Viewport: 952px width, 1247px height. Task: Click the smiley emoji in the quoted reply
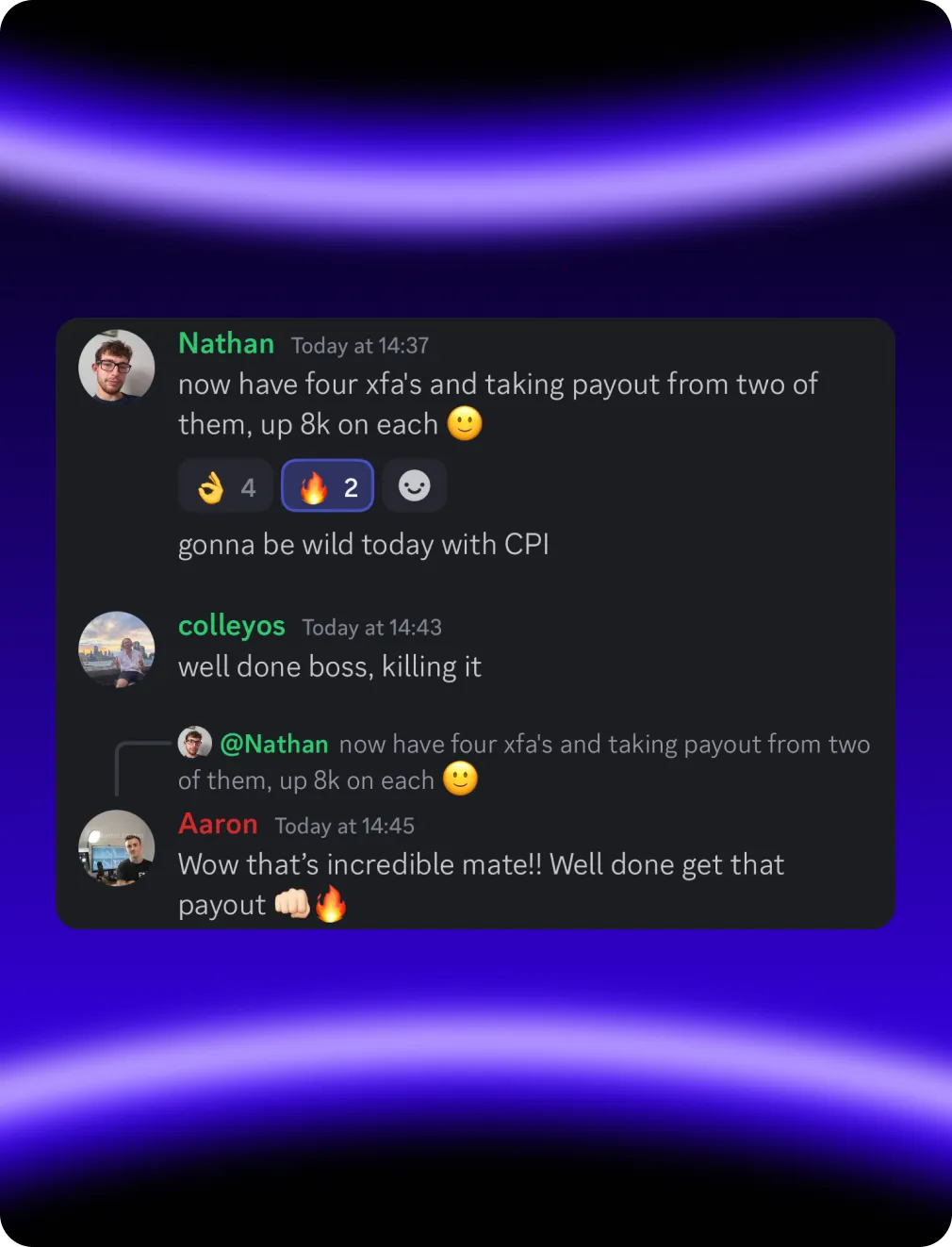point(460,779)
